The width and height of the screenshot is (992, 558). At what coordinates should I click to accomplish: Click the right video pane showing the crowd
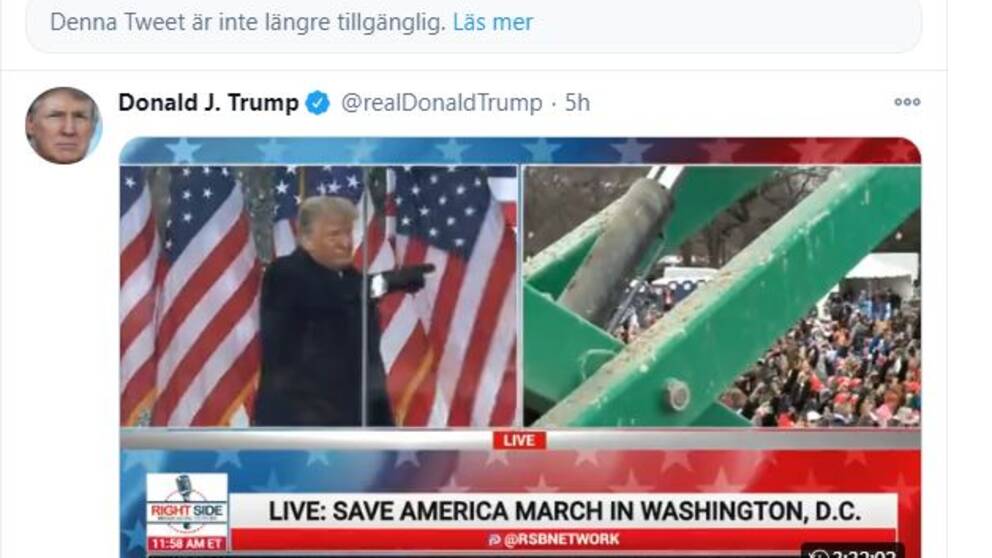tap(722, 296)
